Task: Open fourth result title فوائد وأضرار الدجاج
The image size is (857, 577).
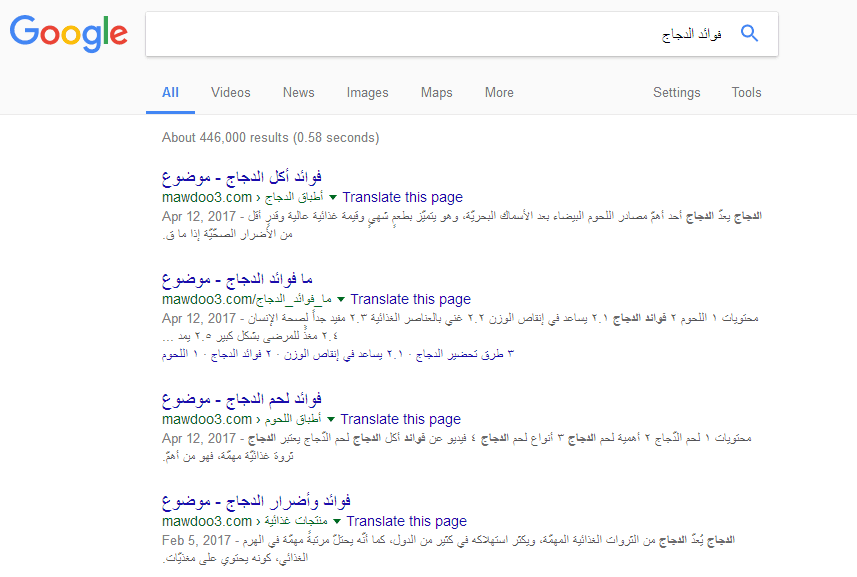Action: click(256, 501)
